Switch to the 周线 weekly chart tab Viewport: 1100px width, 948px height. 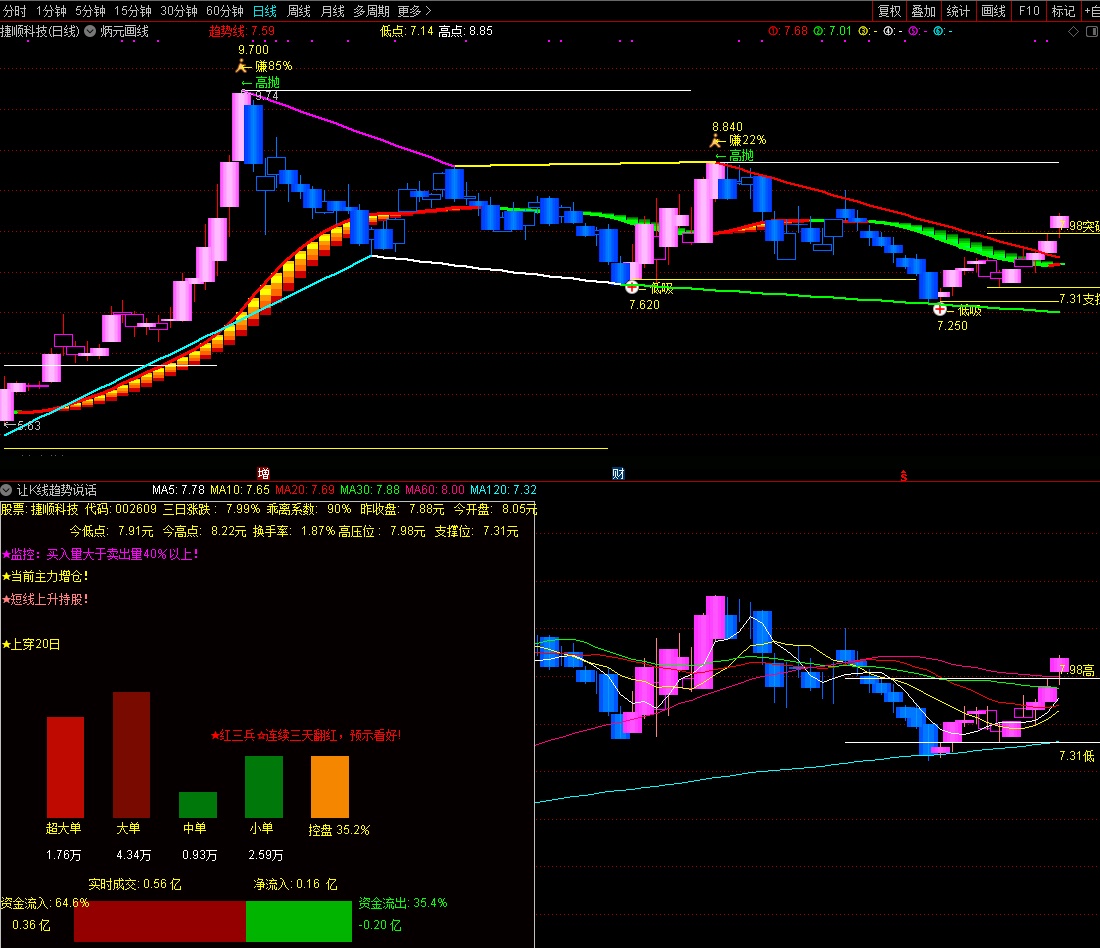point(299,11)
